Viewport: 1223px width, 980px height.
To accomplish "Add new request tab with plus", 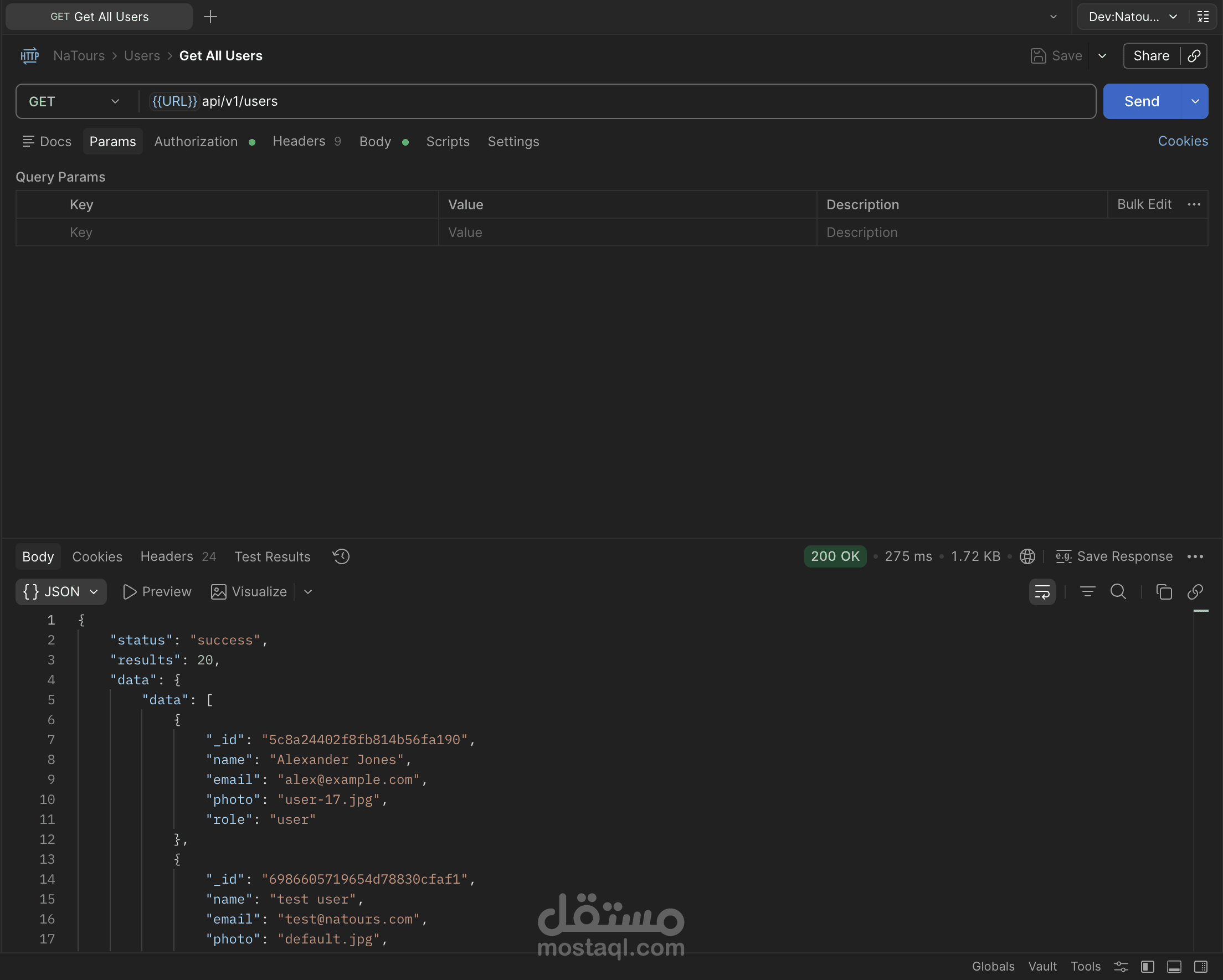I will click(x=210, y=17).
